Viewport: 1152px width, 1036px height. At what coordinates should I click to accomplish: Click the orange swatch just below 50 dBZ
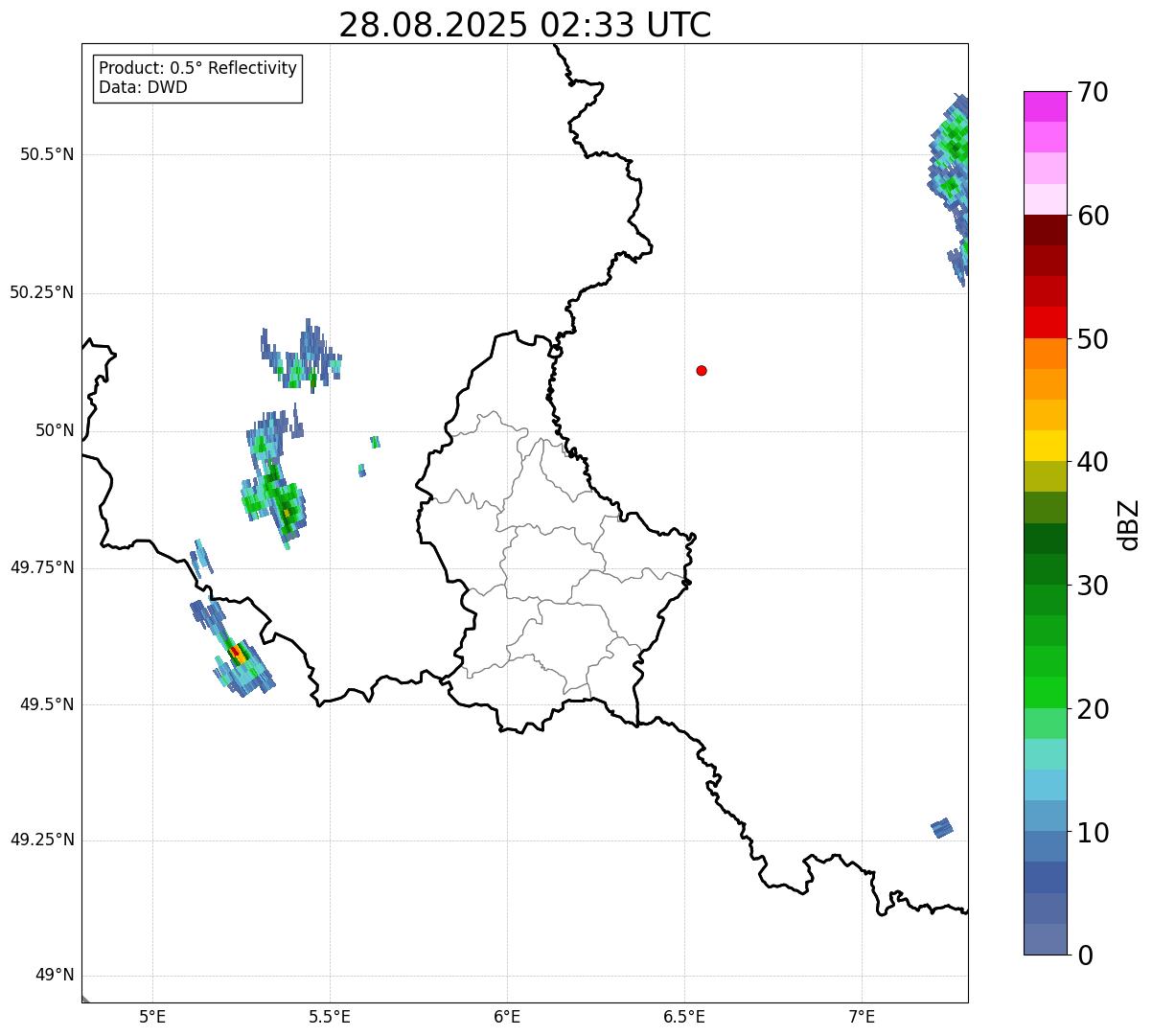tap(1045, 354)
